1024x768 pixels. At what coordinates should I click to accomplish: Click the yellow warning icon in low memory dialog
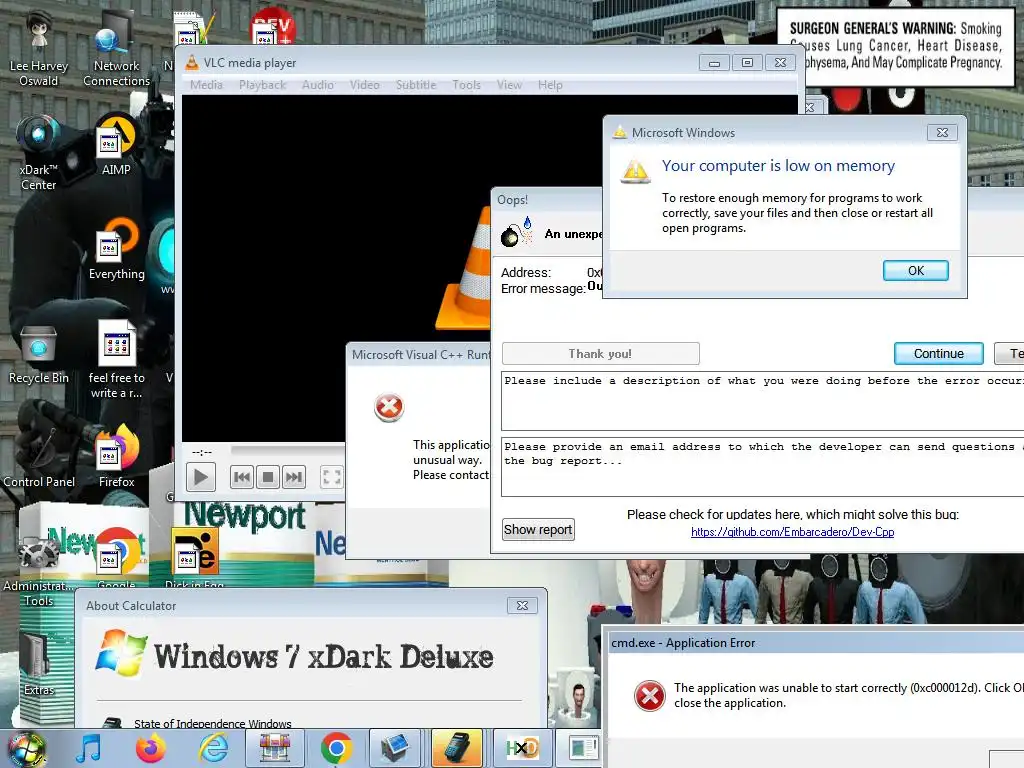(x=635, y=171)
